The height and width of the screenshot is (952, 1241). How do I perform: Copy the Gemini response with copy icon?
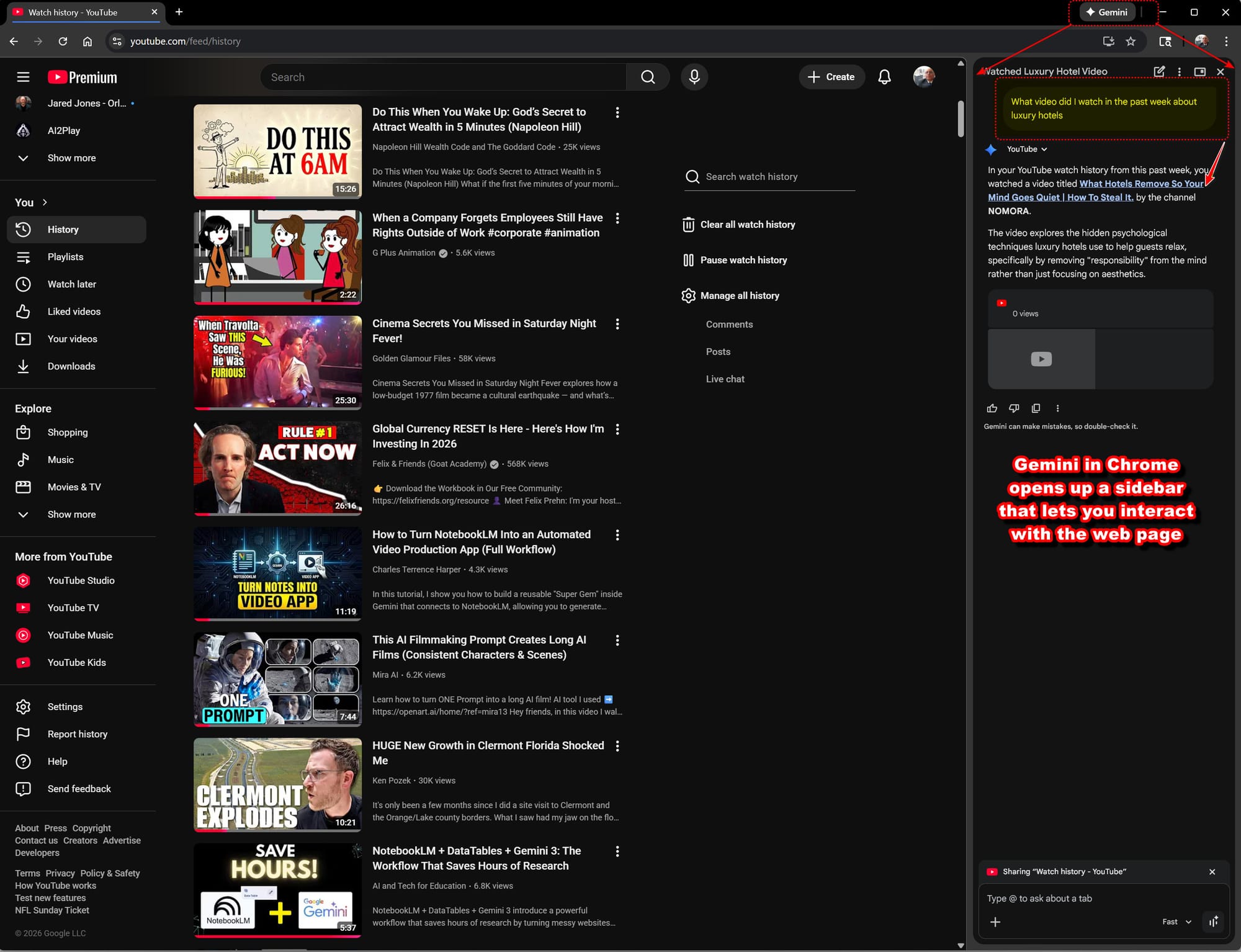pyautogui.click(x=1036, y=408)
